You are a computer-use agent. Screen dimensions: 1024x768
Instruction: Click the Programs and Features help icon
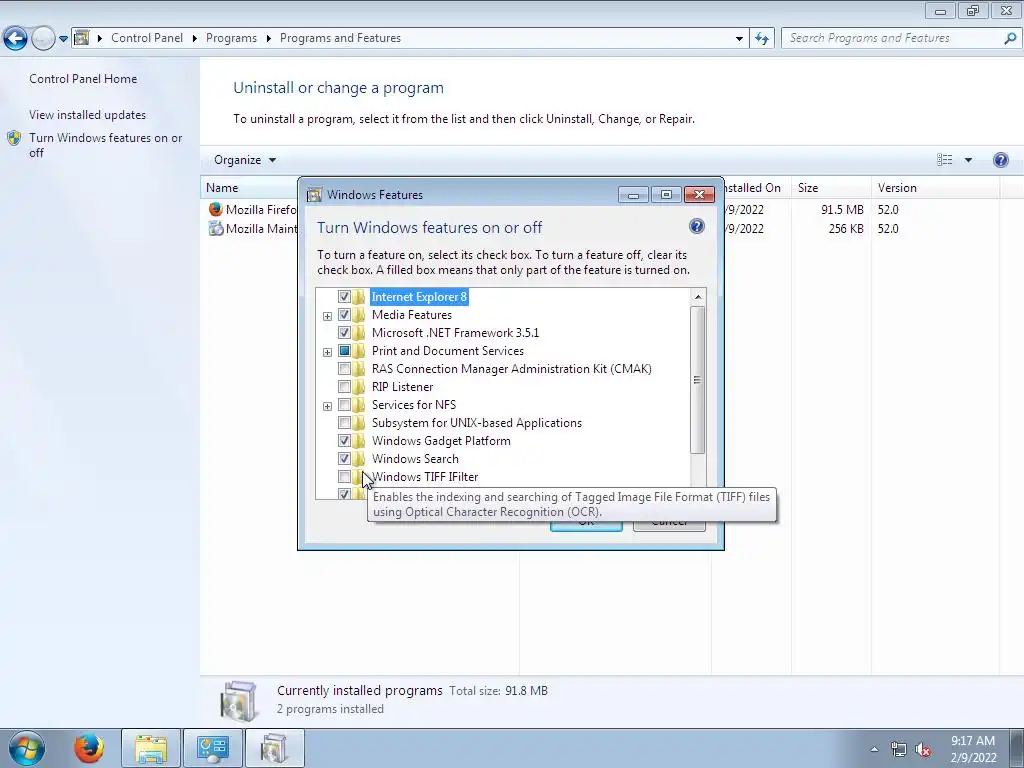1000,160
